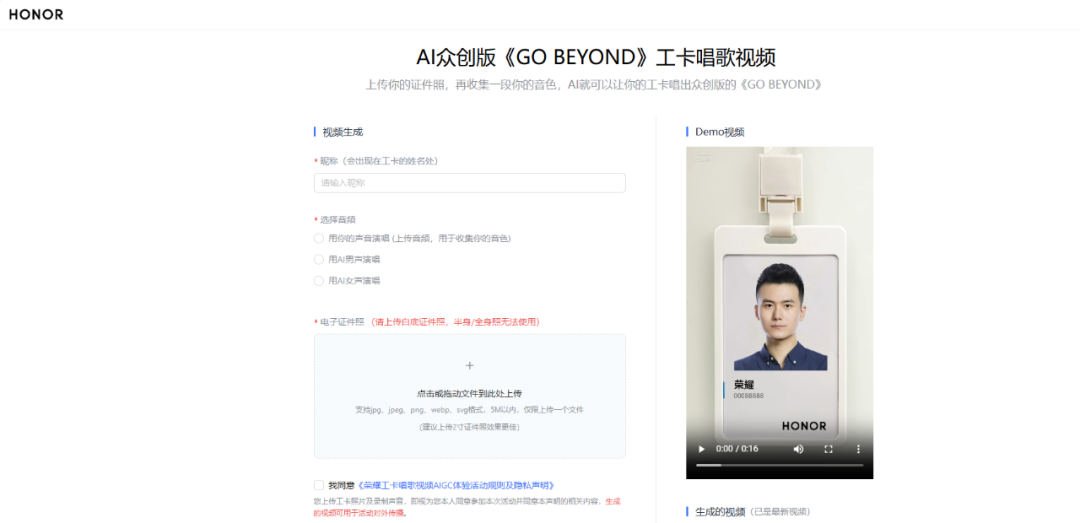This screenshot has width=1080, height=523.
Task: Play the demo video
Action: (x=702, y=449)
